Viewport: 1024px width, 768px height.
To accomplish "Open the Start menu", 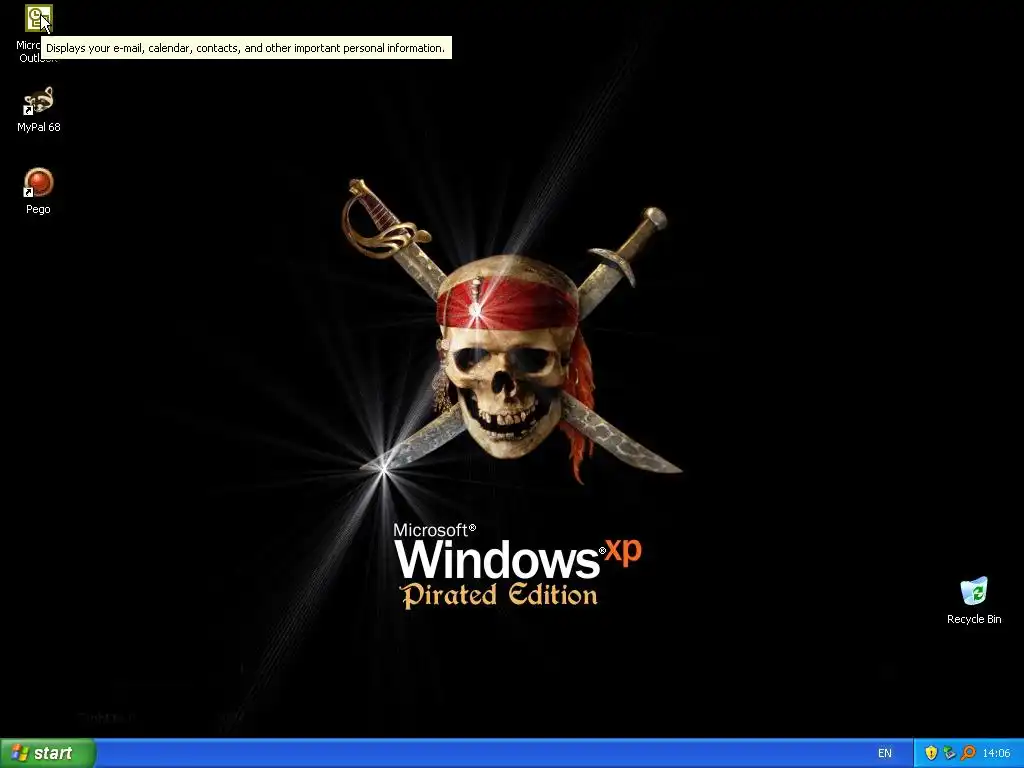I will (x=48, y=753).
